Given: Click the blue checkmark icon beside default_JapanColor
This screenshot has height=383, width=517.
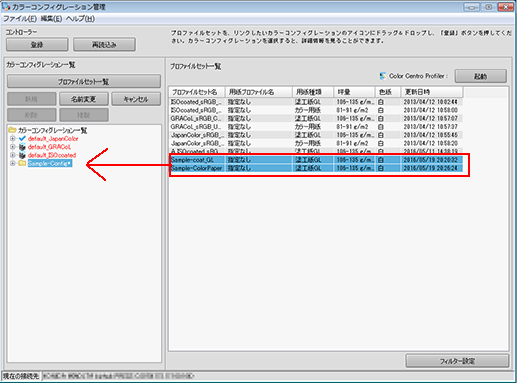Looking at the screenshot, I should pos(22,138).
